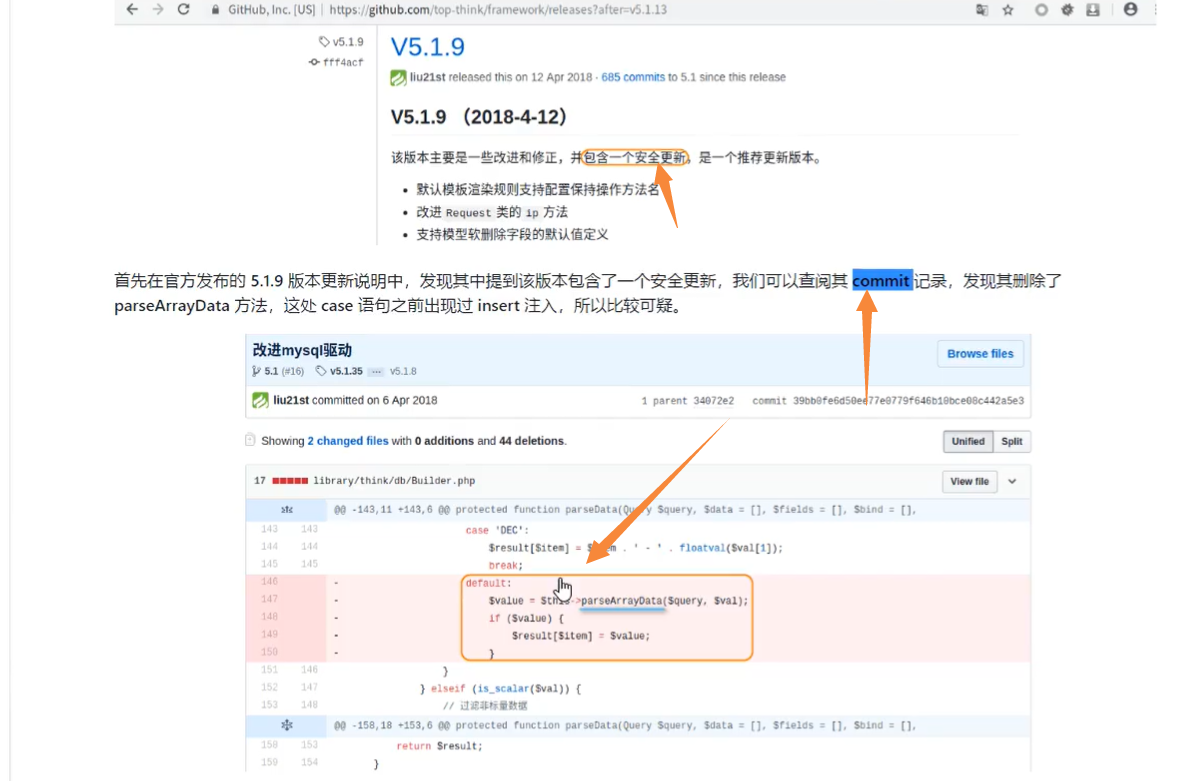Image resolution: width=1203 pixels, height=781 pixels.
Task: Click the v5.1.9 tag label link
Action: [348, 42]
